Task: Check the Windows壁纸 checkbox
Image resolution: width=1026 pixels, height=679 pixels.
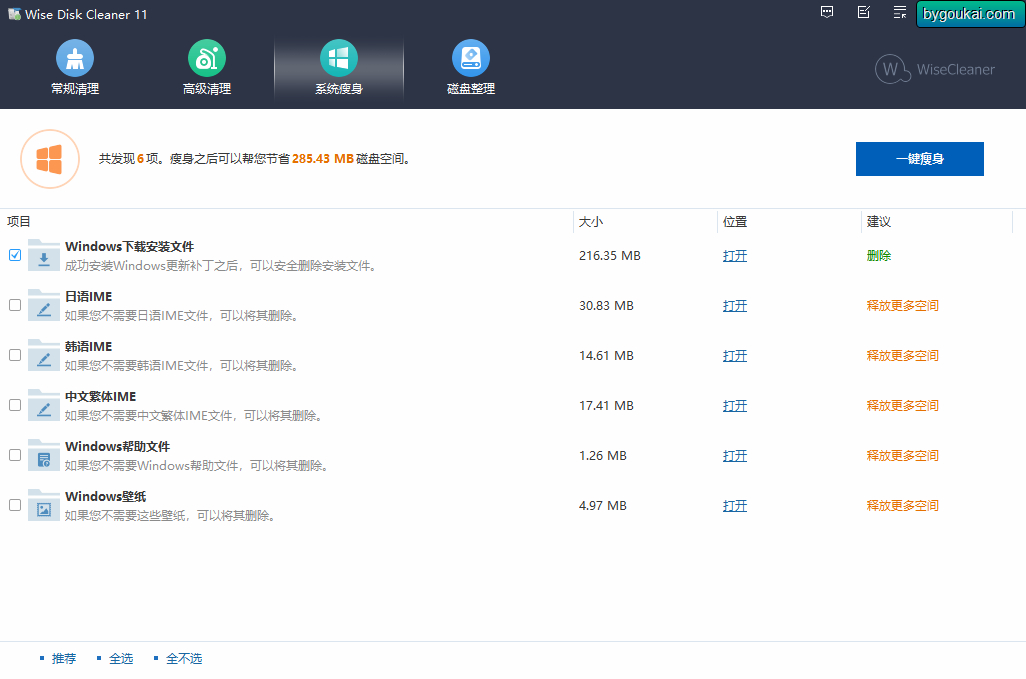Action: click(15, 505)
